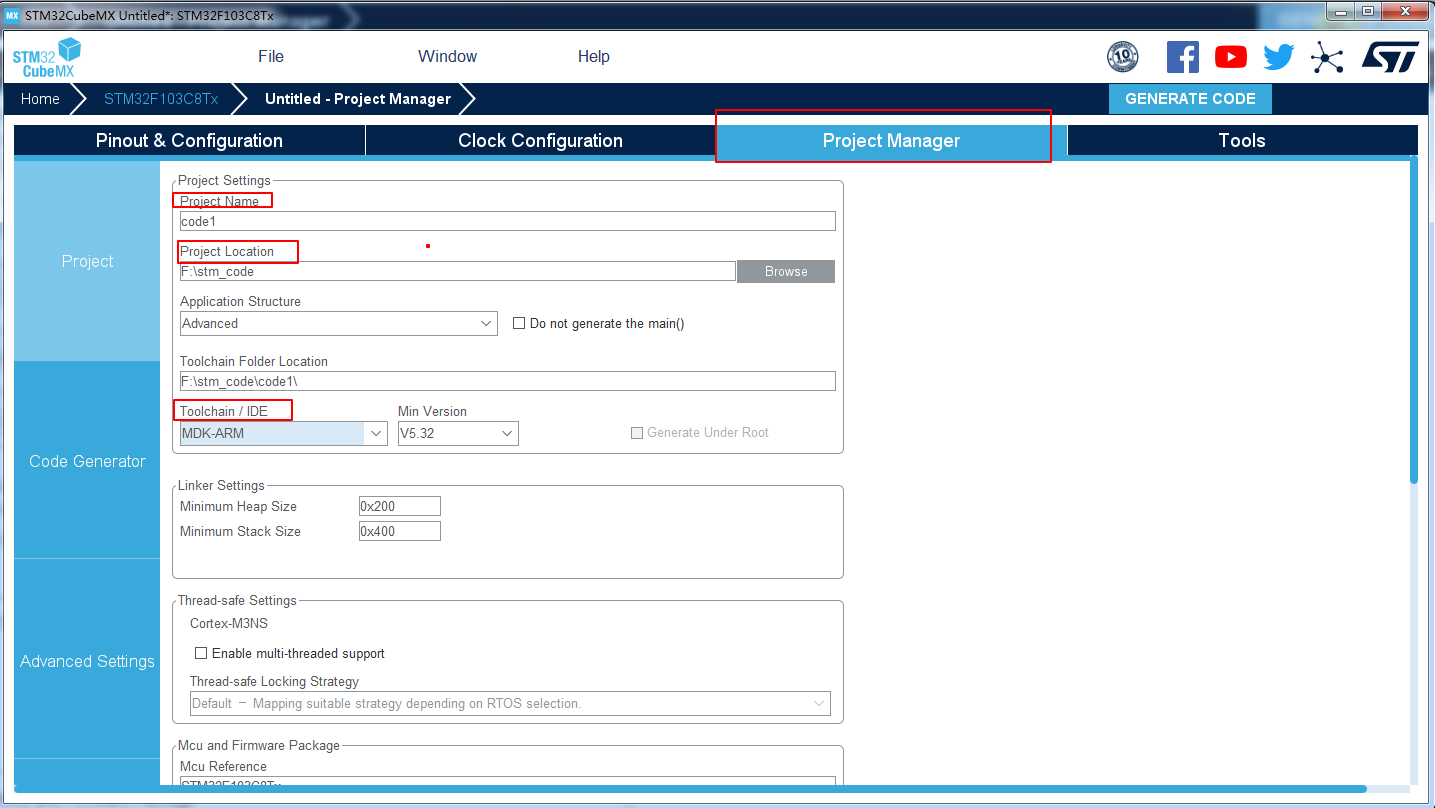Click the Untitled - Project Manager breadcrumb
Screen dimensions: 1435x808
click(x=358, y=99)
